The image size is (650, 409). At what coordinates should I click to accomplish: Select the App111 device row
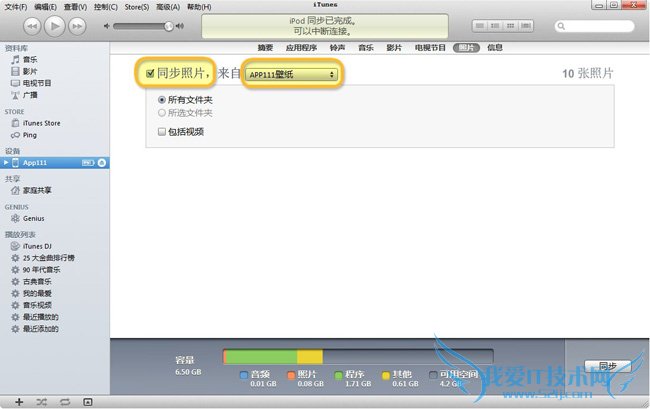click(55, 163)
